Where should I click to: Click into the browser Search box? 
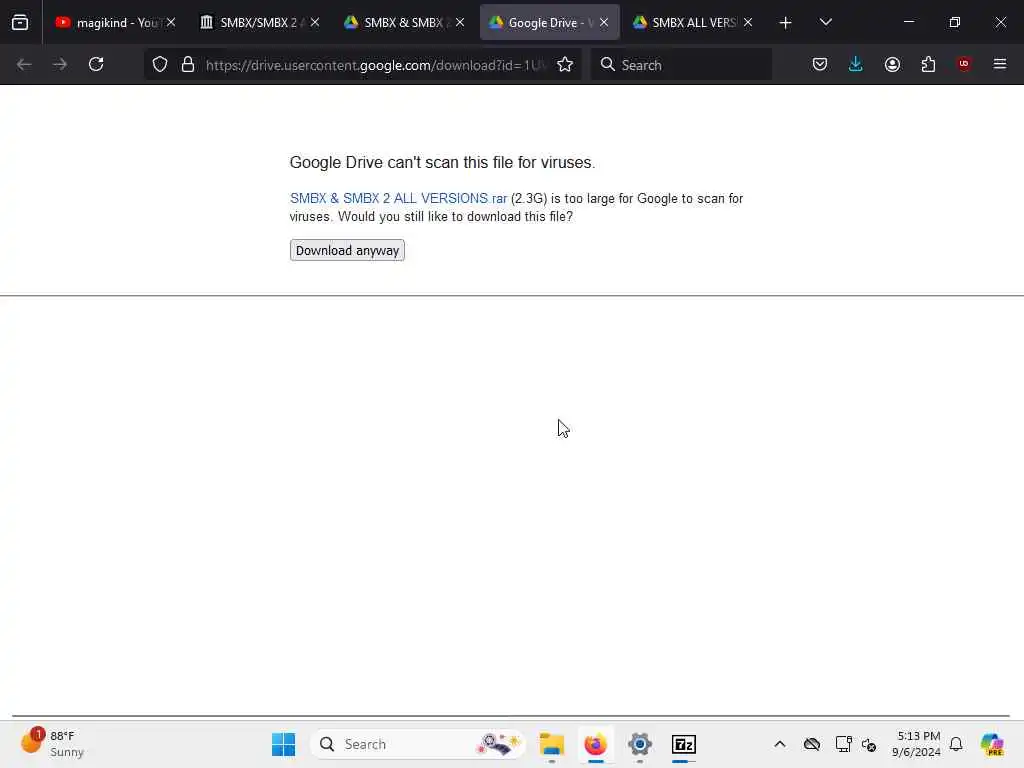click(x=681, y=65)
